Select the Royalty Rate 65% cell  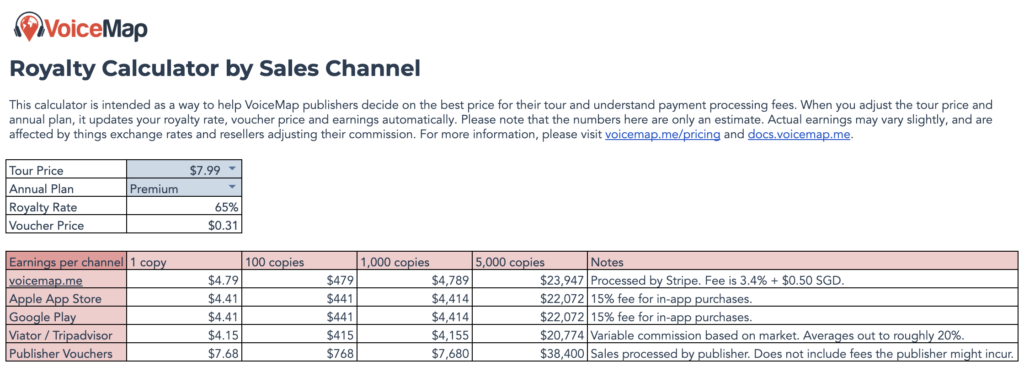tap(184, 207)
